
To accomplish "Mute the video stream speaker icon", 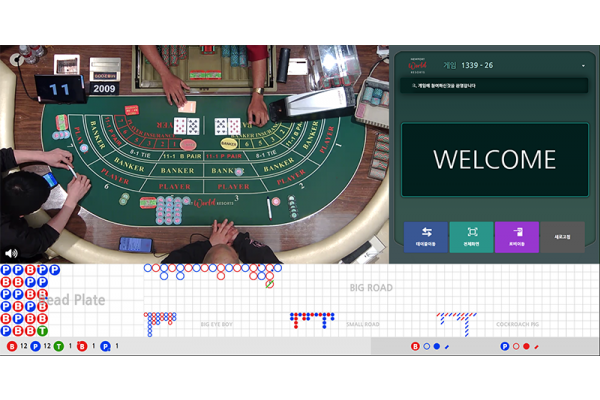I will click(x=11, y=254).
